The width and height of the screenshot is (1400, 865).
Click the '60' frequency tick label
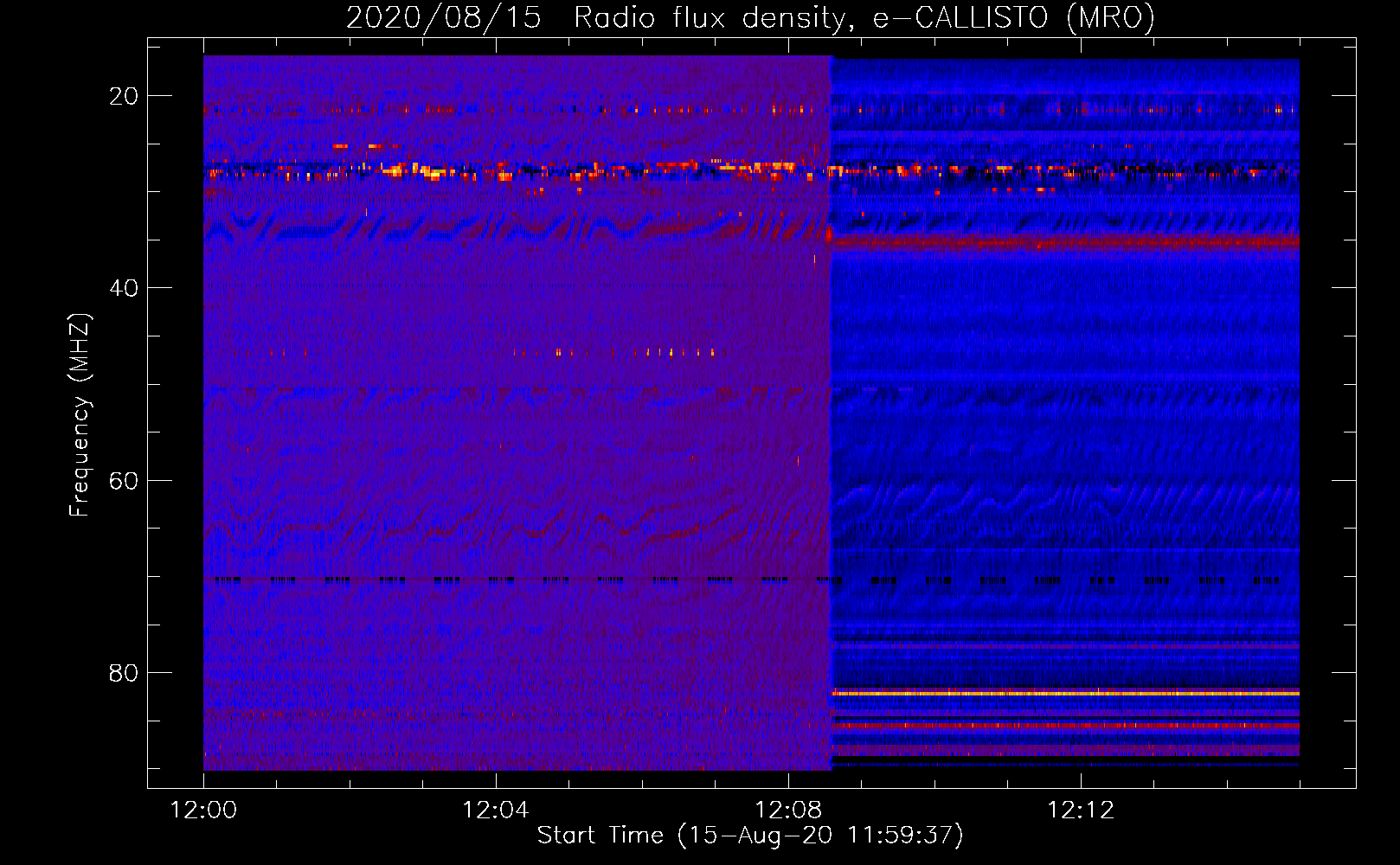(124, 480)
